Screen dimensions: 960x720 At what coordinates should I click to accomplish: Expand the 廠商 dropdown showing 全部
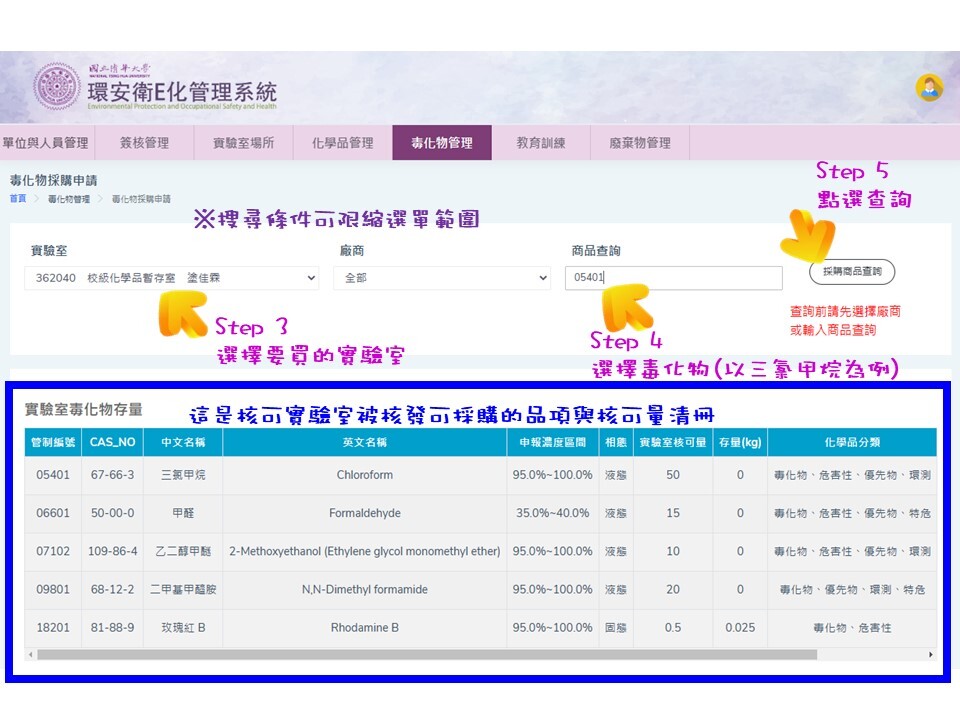(442, 278)
